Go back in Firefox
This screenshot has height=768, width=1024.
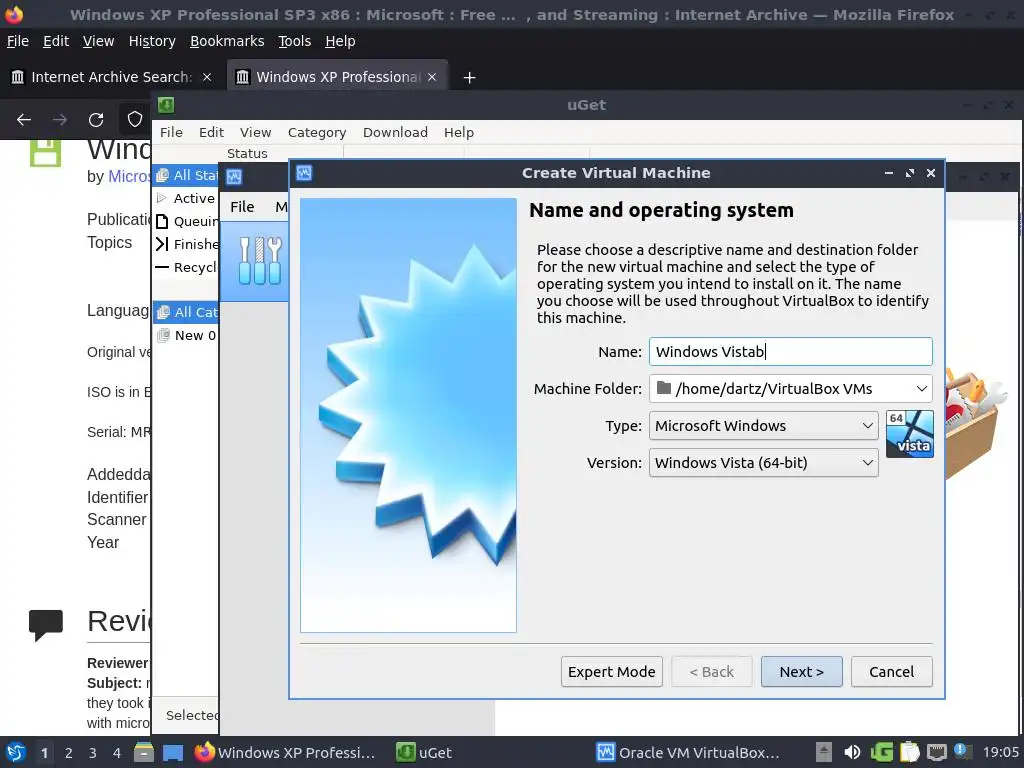tap(24, 120)
